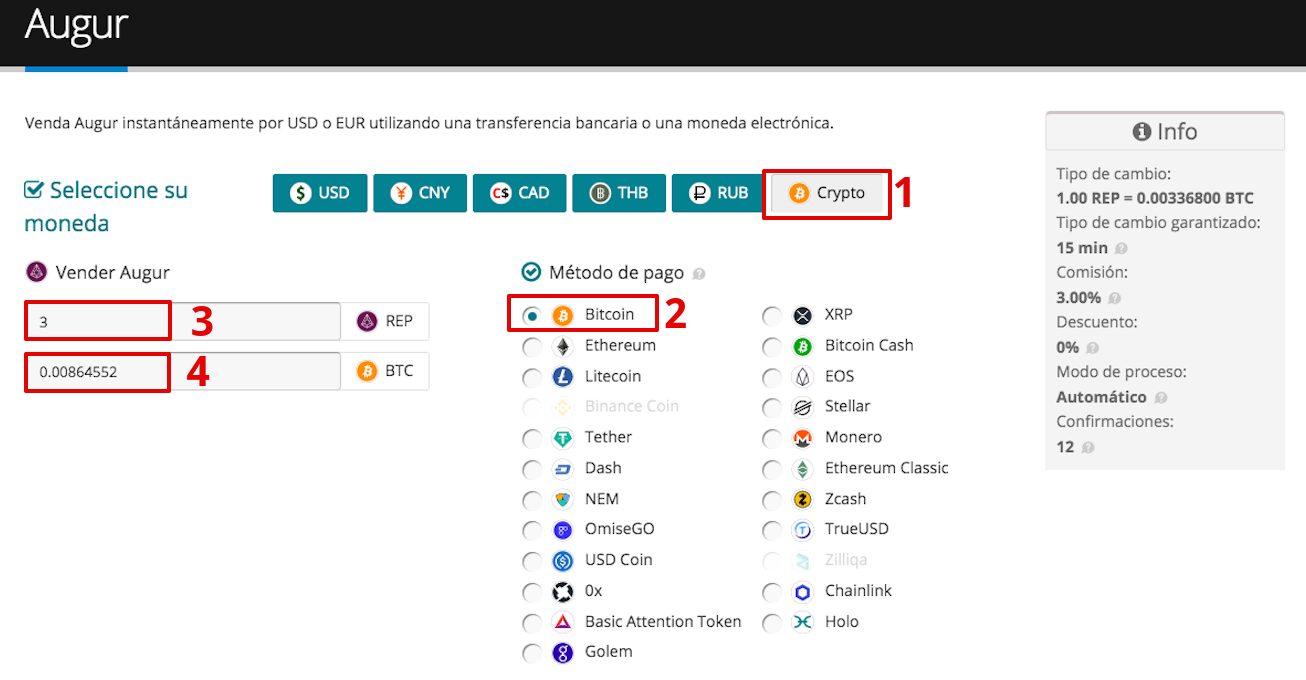Select the Tether radio button
The width and height of the screenshot is (1306, 680).
(x=532, y=438)
